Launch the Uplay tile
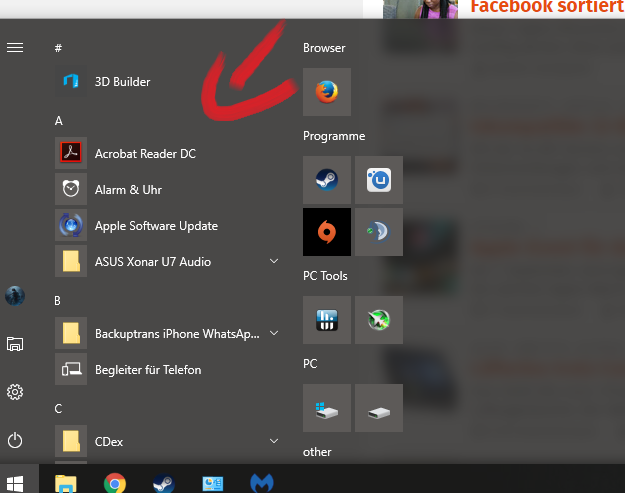 pyautogui.click(x=379, y=180)
